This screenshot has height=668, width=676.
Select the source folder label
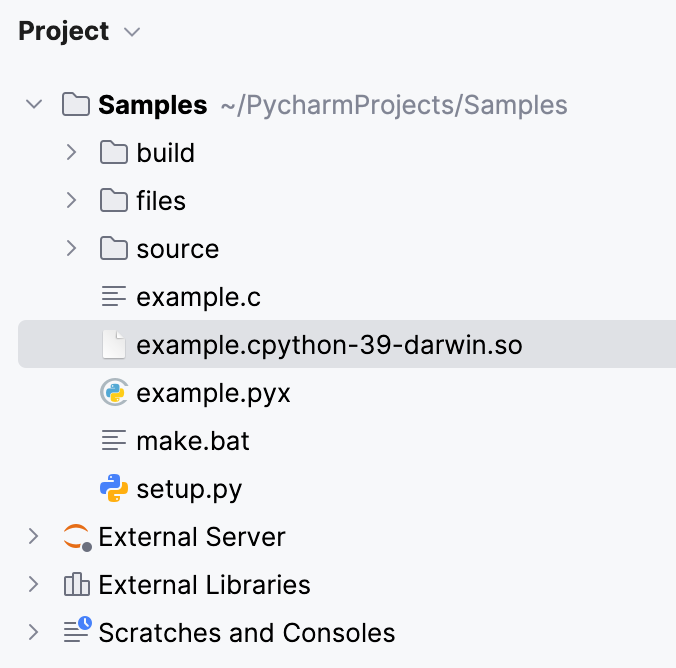[x=177, y=249]
